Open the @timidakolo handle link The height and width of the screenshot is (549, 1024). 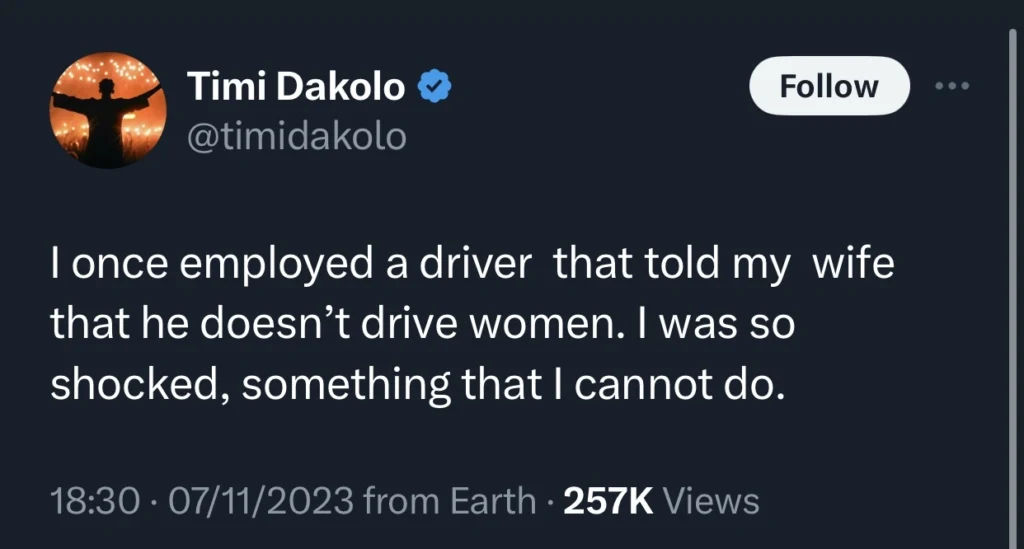[x=297, y=136]
